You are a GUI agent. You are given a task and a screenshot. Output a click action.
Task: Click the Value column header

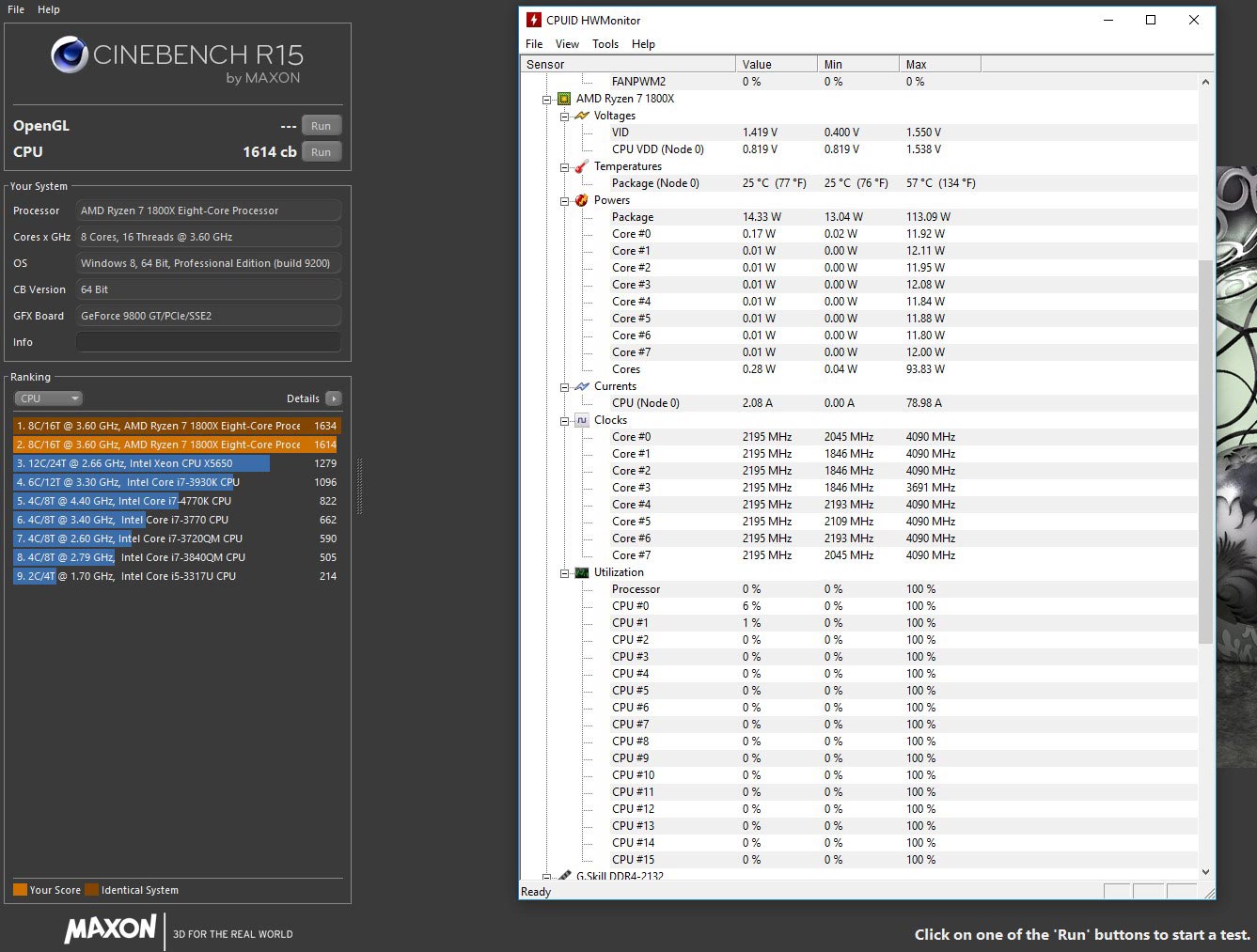777,64
